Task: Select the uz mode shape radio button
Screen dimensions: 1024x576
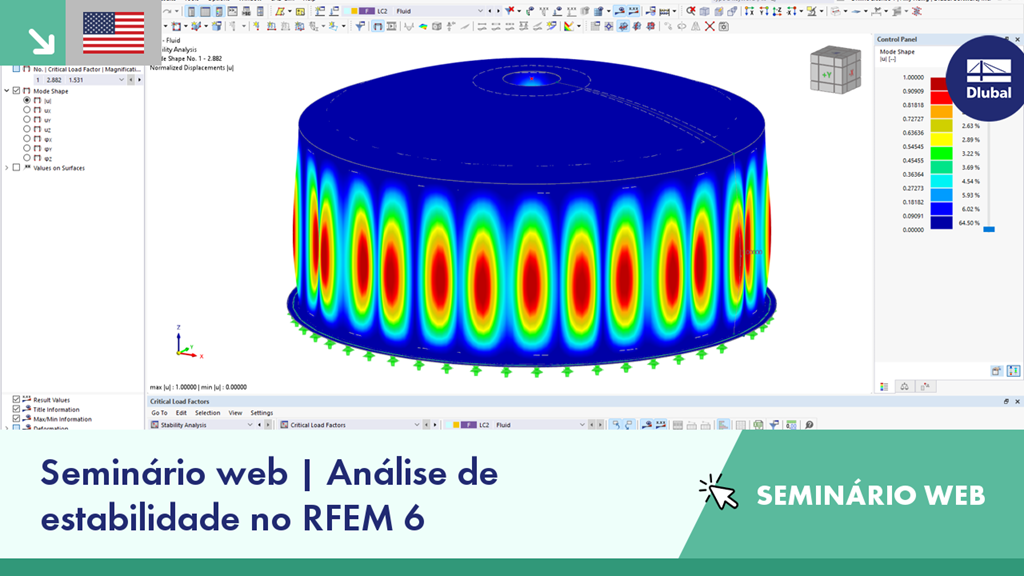Action: point(27,129)
